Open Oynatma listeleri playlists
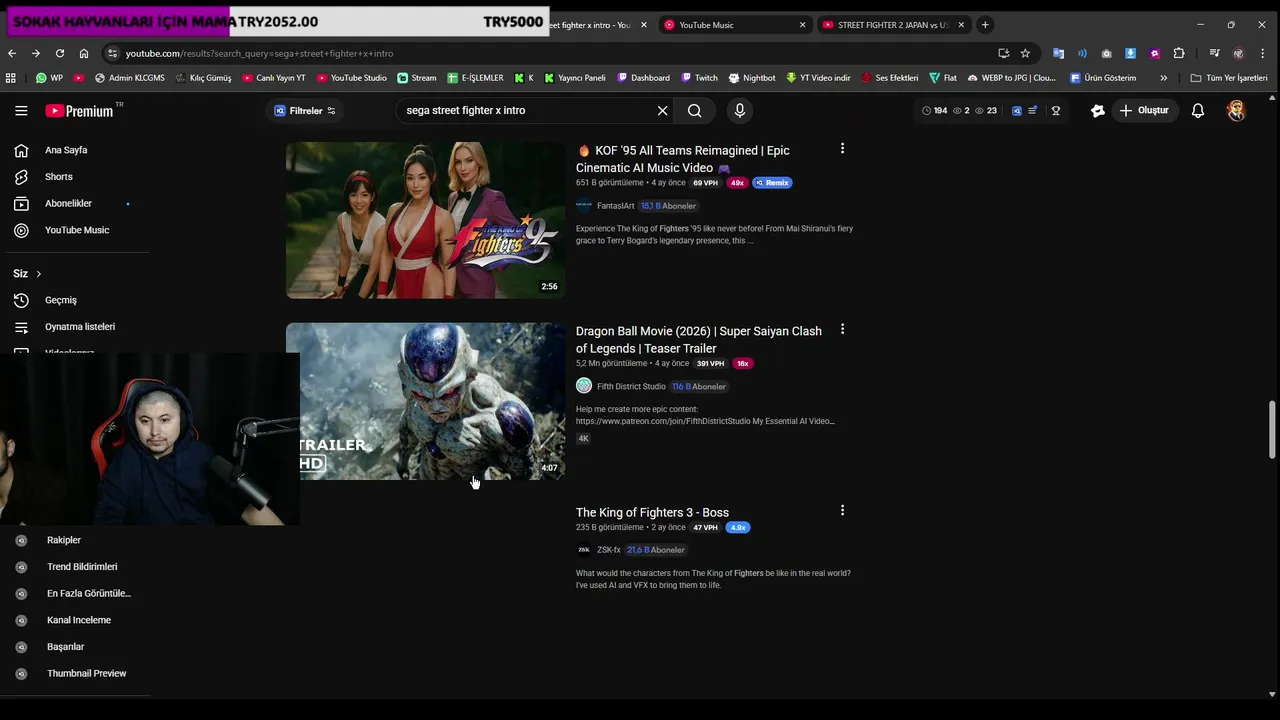The image size is (1280, 720). point(79,327)
